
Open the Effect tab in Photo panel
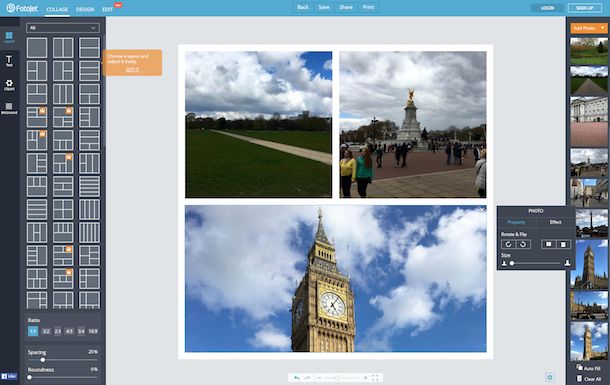555,222
